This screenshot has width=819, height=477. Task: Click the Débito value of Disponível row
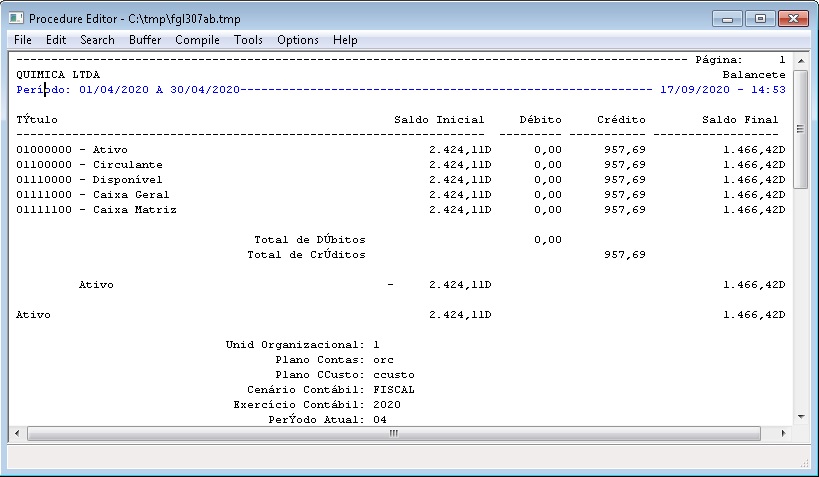548,180
